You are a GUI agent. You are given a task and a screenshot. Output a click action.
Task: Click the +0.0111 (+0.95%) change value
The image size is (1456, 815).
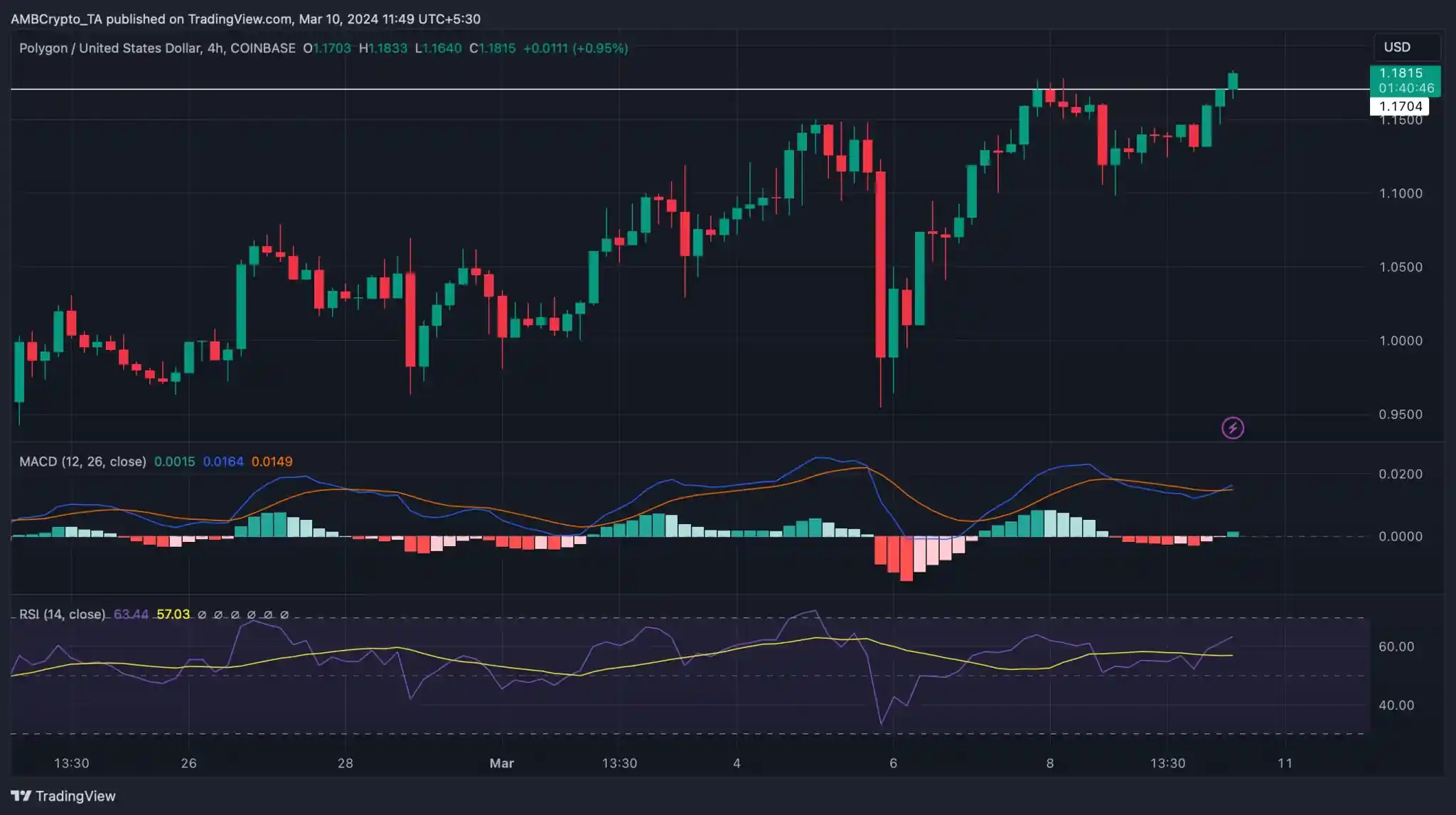point(576,48)
